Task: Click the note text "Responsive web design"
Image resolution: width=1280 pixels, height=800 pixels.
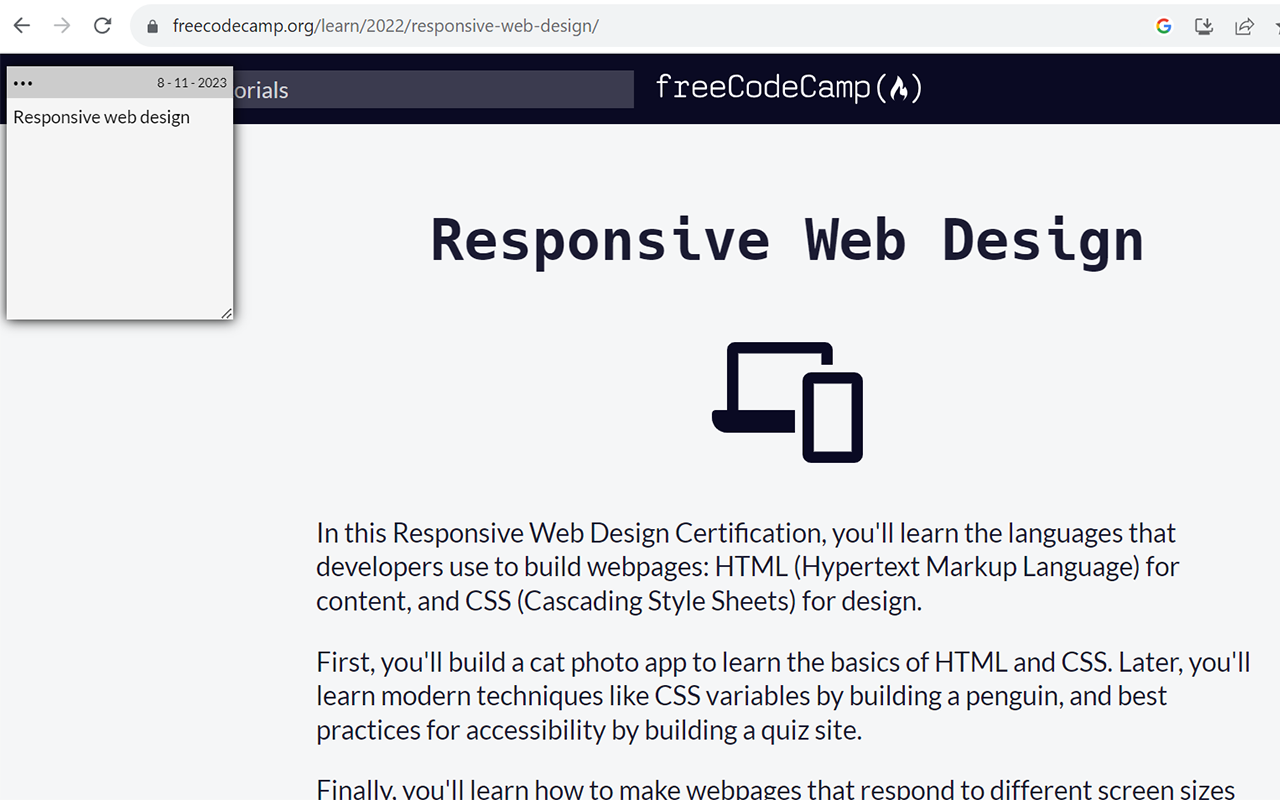Action: (101, 117)
